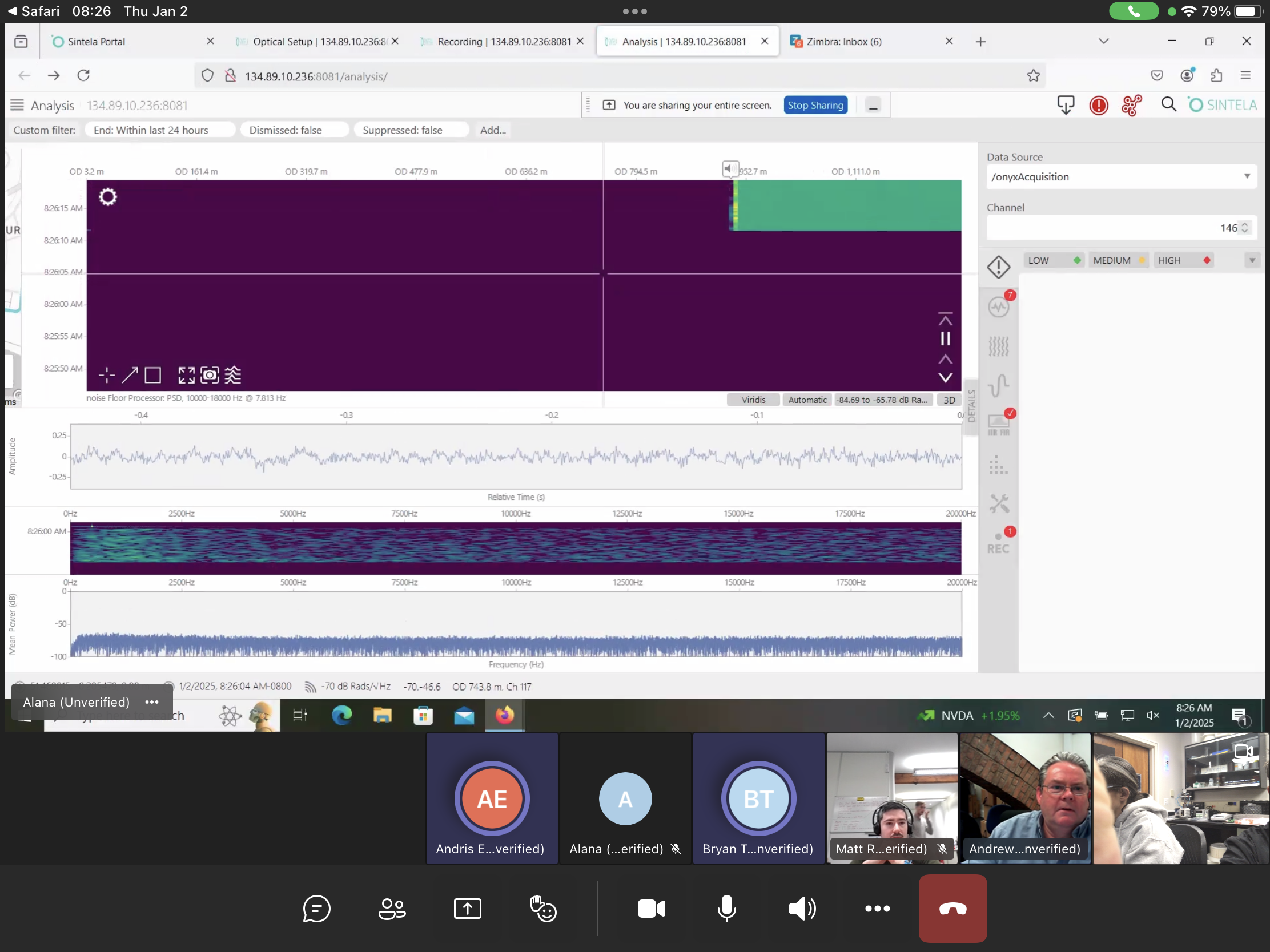Toggle the Teams microphone mute

(x=726, y=908)
